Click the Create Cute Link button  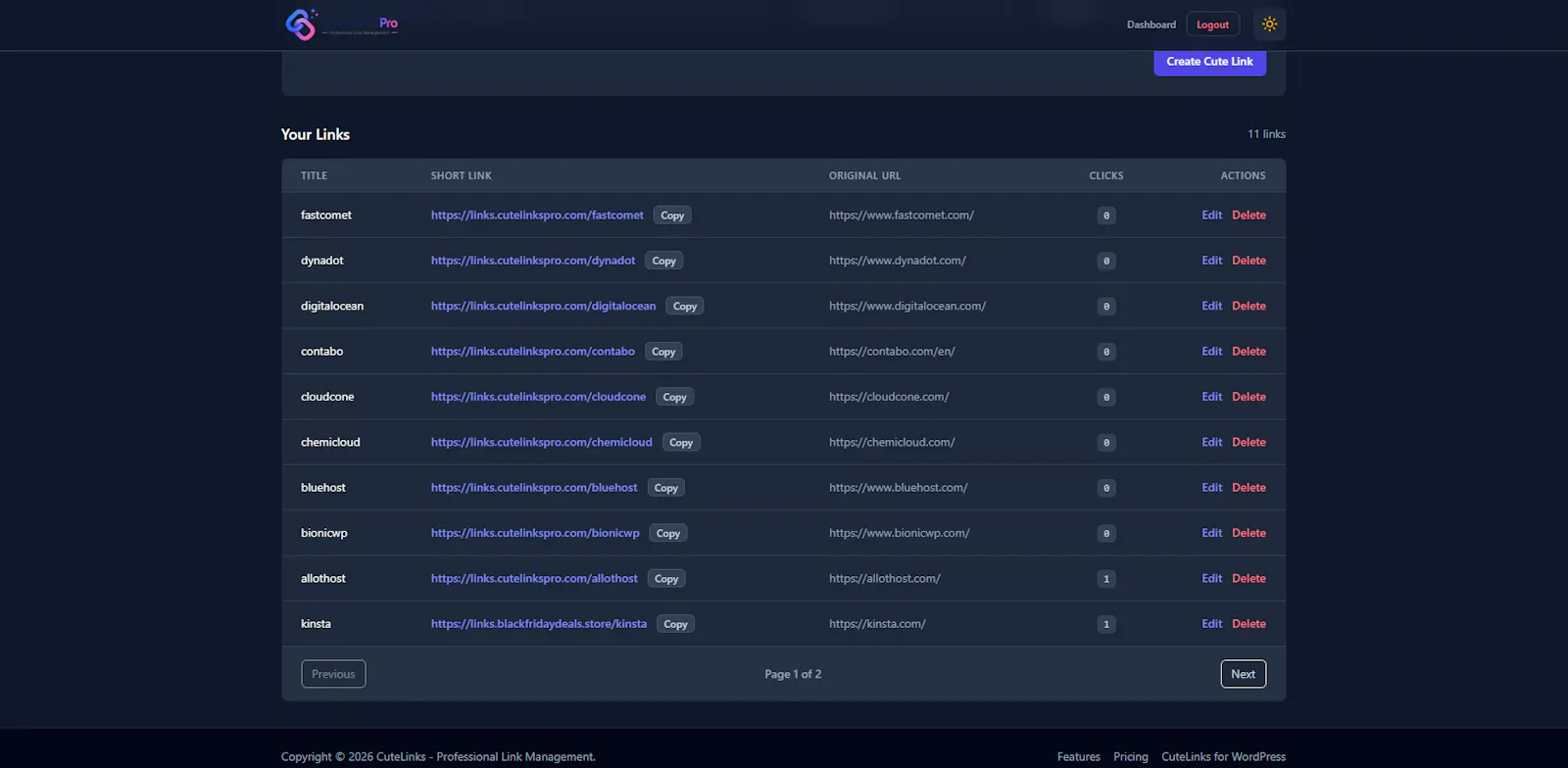pos(1209,62)
